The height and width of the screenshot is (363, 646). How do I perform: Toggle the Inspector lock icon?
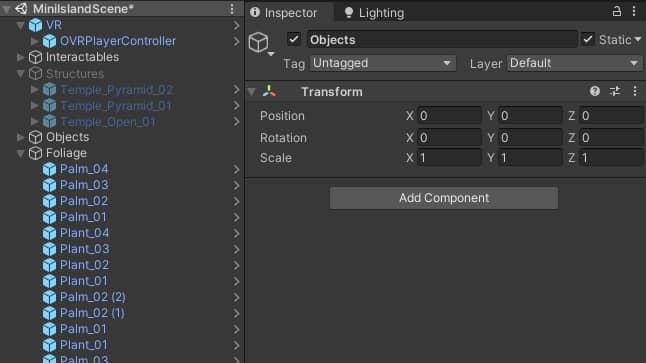pos(617,11)
